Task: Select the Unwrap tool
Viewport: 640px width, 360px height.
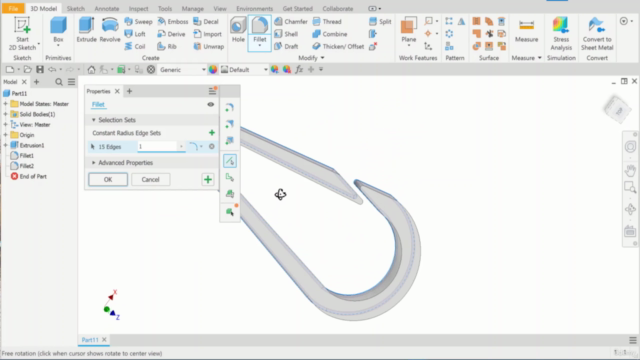Action: 209,47
